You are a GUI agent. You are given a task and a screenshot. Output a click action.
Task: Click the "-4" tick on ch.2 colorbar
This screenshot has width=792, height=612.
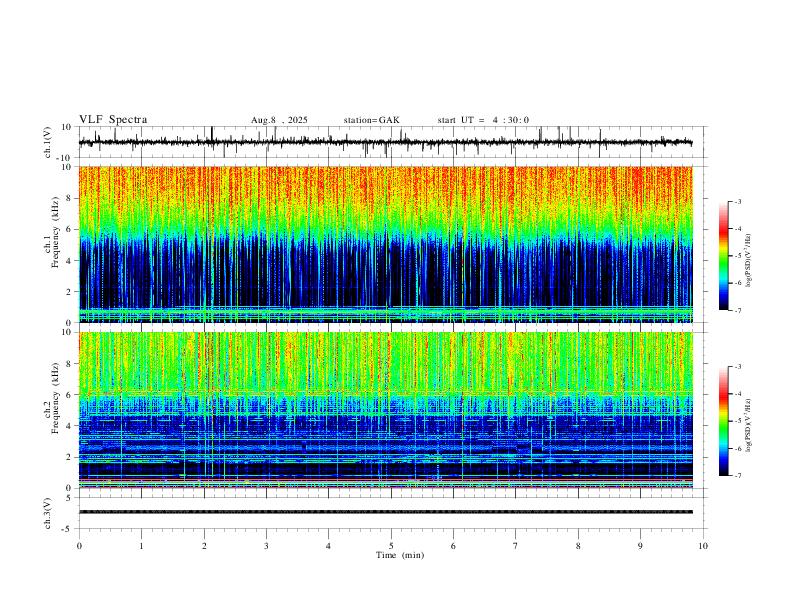pyautogui.click(x=737, y=394)
